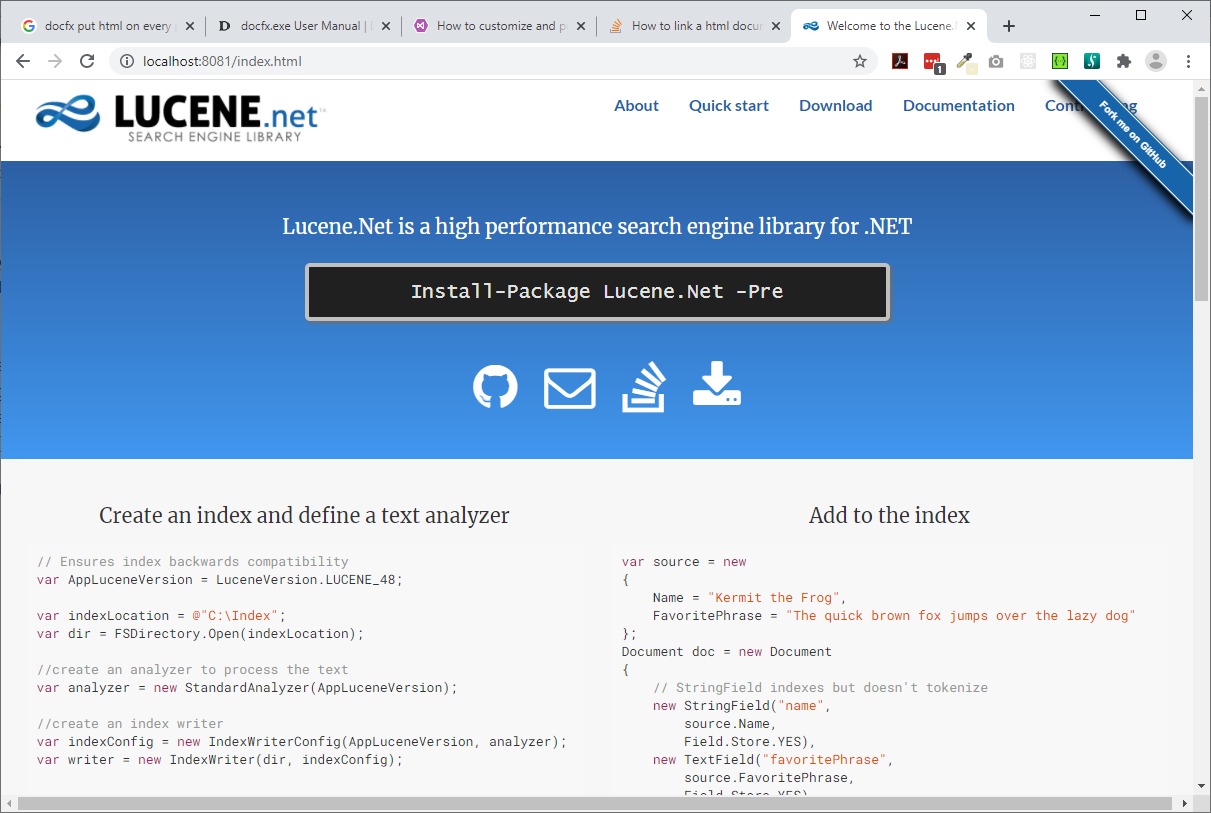Open the Chrome Extensions puzzle menu

(1124, 61)
